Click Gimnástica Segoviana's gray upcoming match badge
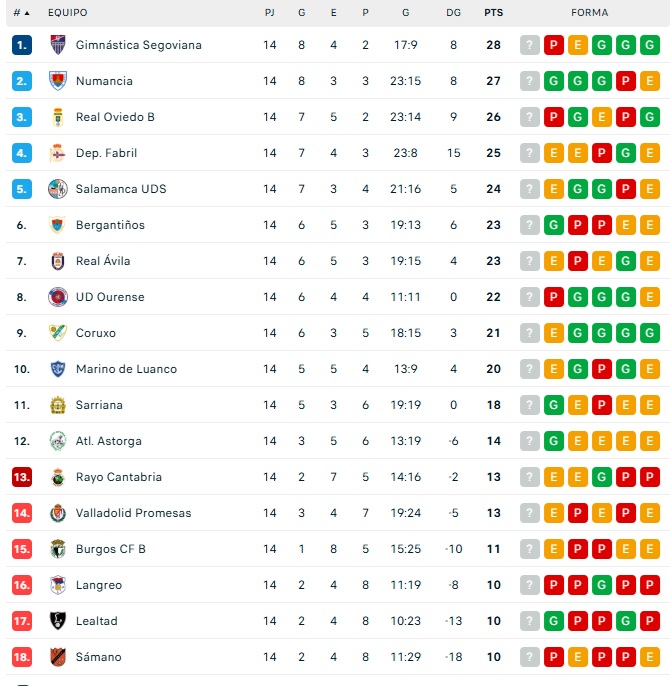This screenshot has height=686, width=670. pyautogui.click(x=530, y=45)
